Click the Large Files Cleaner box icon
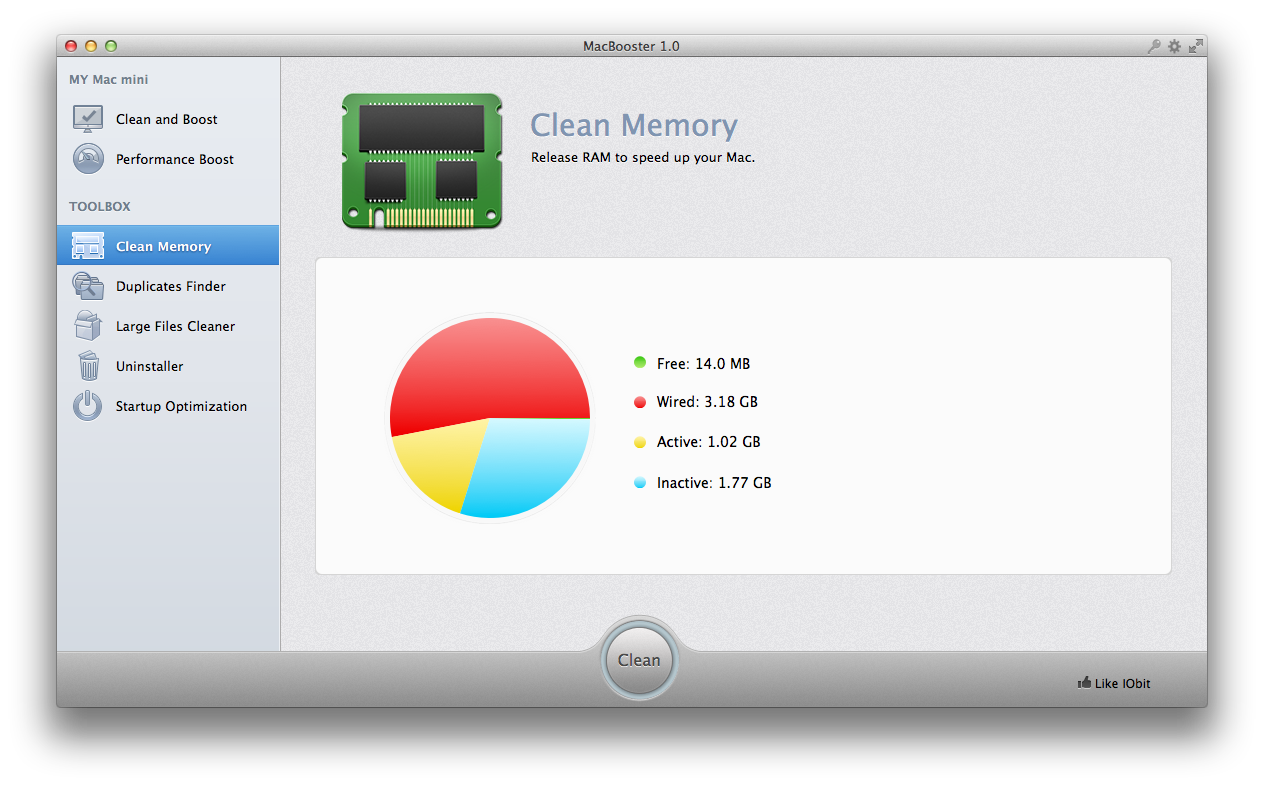Image resolution: width=1264 pixels, height=786 pixels. [88, 325]
